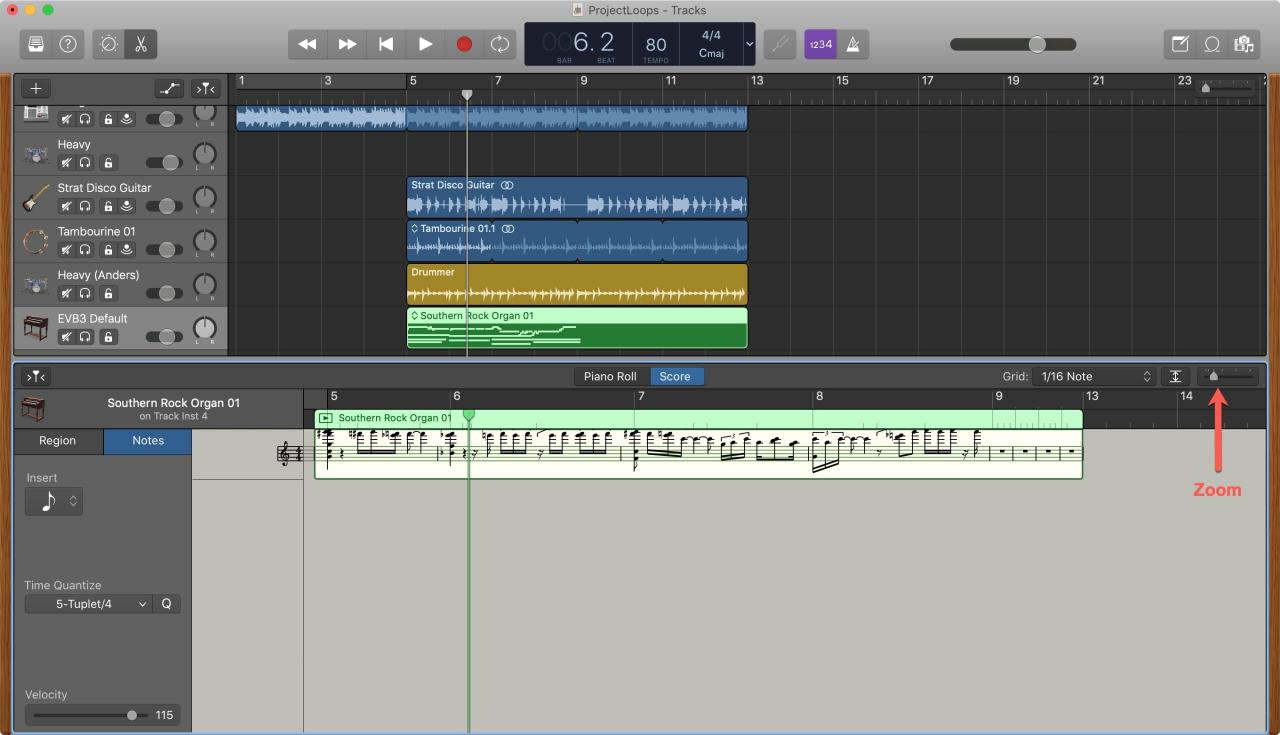Image resolution: width=1280 pixels, height=735 pixels.
Task: Toggle the Cycle loop button
Action: point(498,44)
